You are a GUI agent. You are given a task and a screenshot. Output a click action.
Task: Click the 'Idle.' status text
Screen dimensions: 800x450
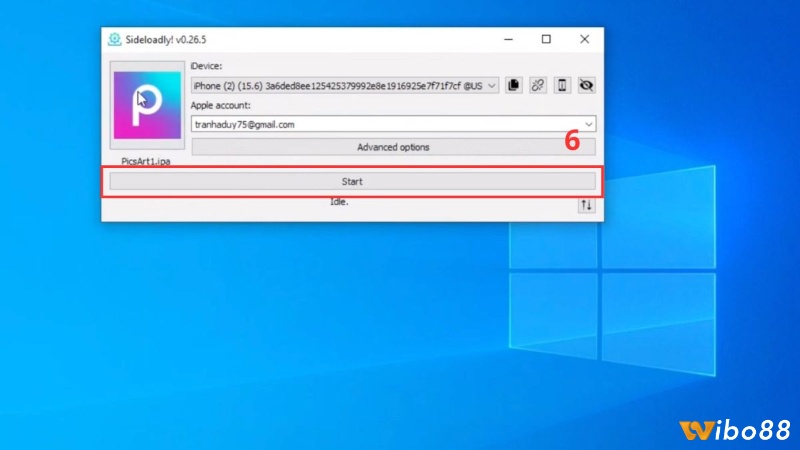tap(339, 202)
